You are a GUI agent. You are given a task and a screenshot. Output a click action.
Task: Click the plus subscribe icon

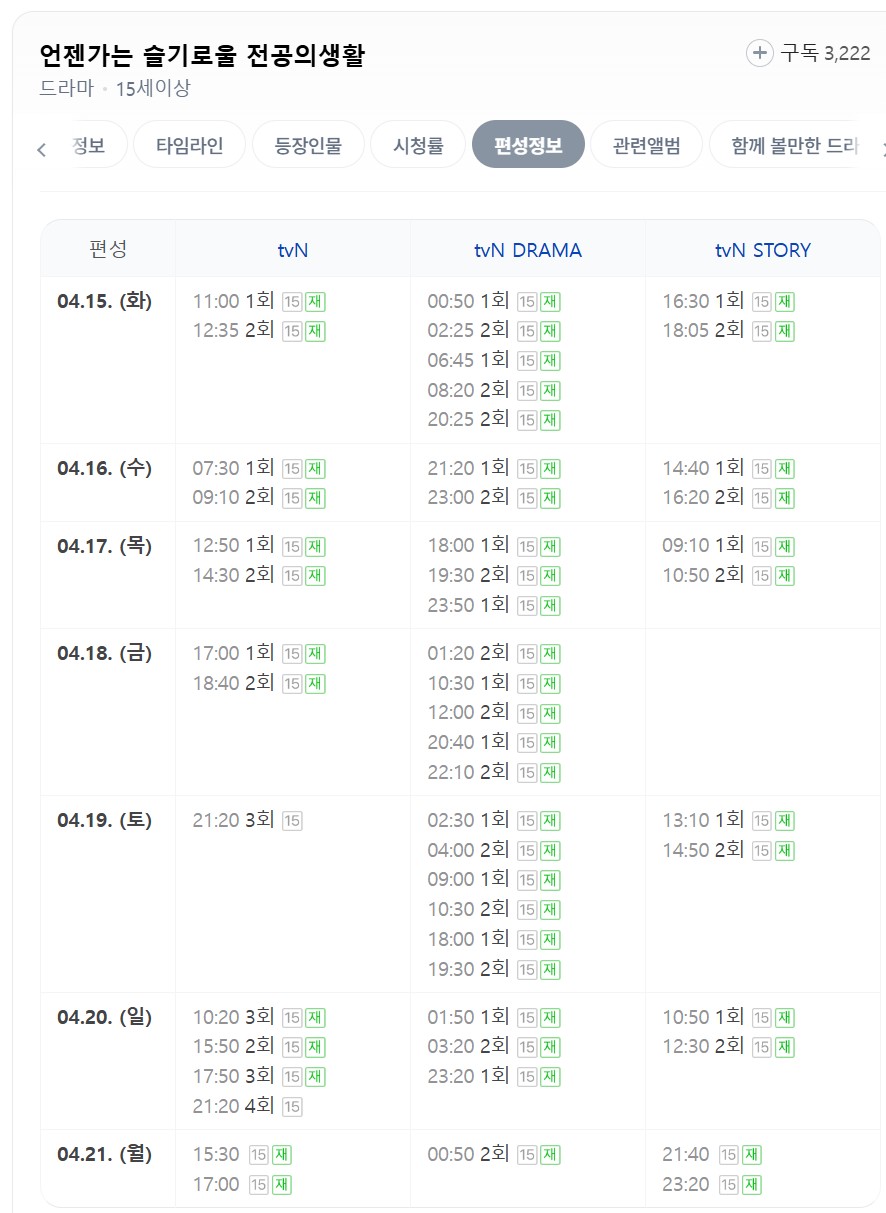tap(760, 53)
